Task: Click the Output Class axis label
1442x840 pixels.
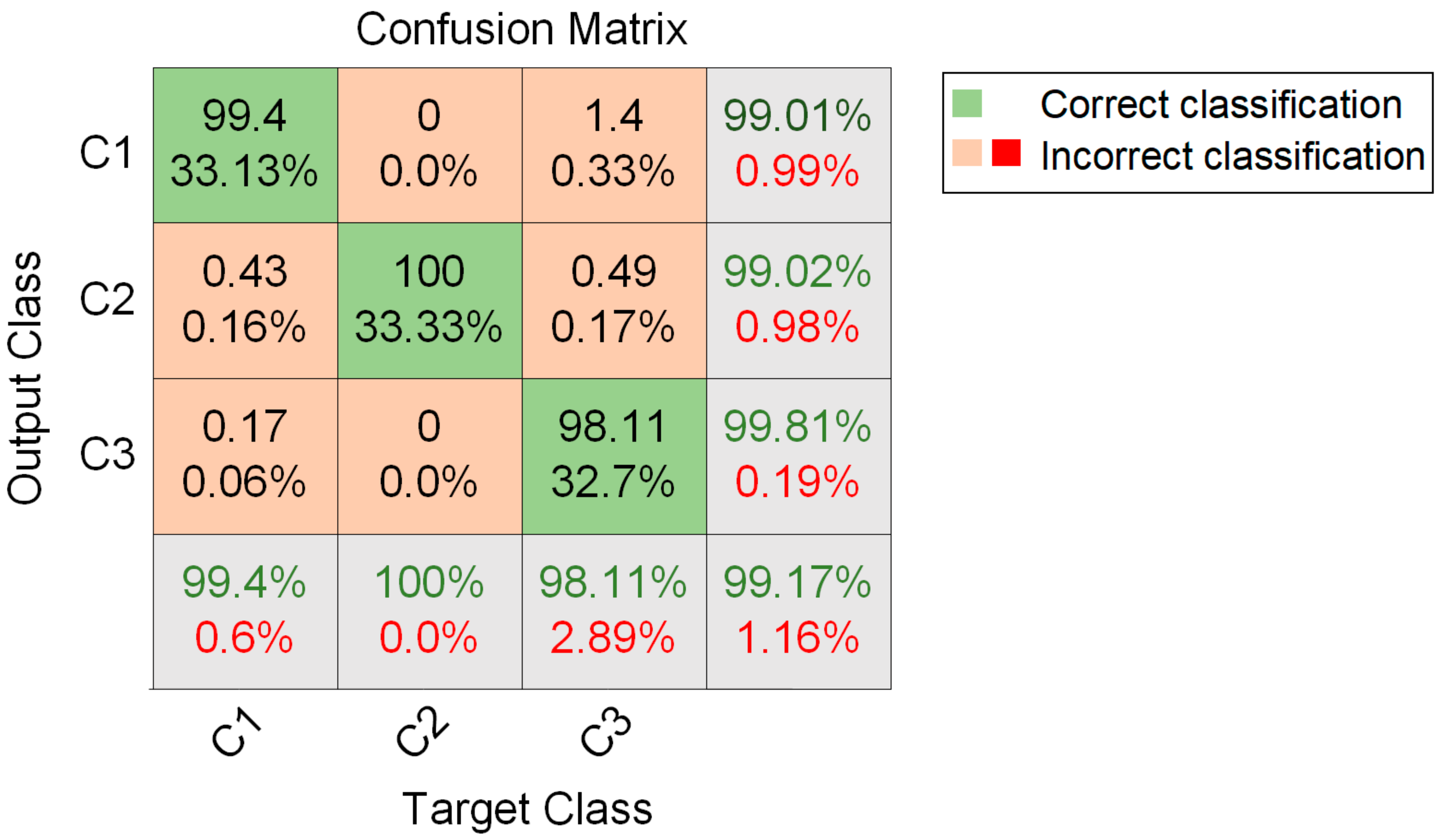Action: pos(25,378)
